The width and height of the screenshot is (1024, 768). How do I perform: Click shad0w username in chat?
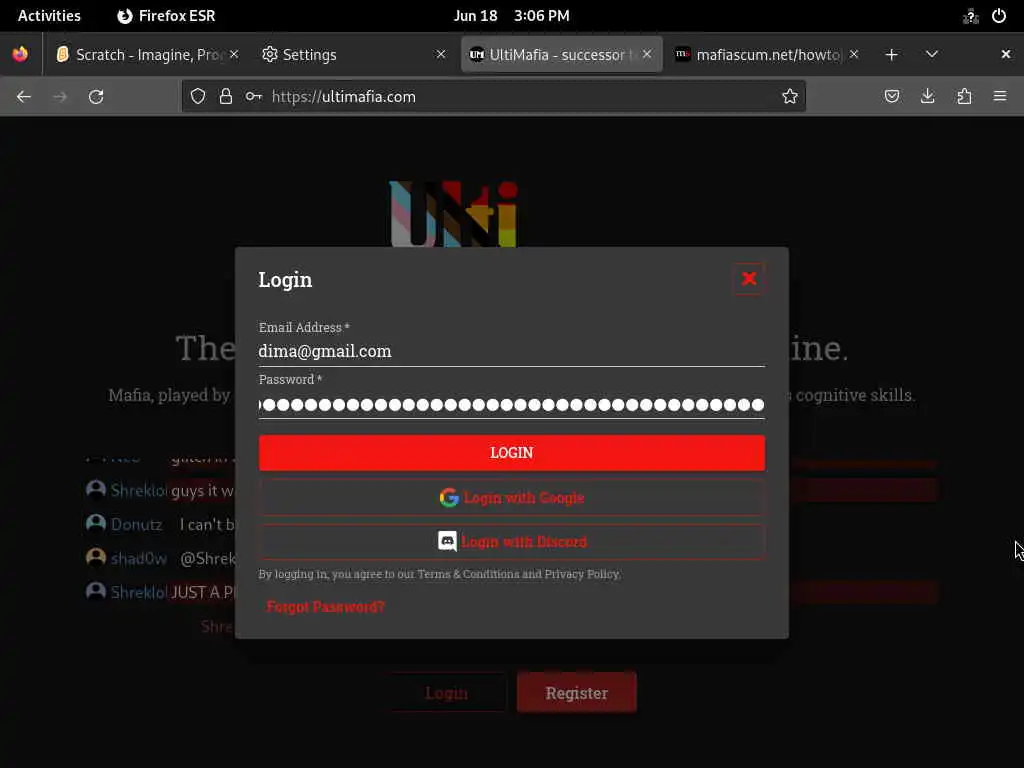pos(138,558)
